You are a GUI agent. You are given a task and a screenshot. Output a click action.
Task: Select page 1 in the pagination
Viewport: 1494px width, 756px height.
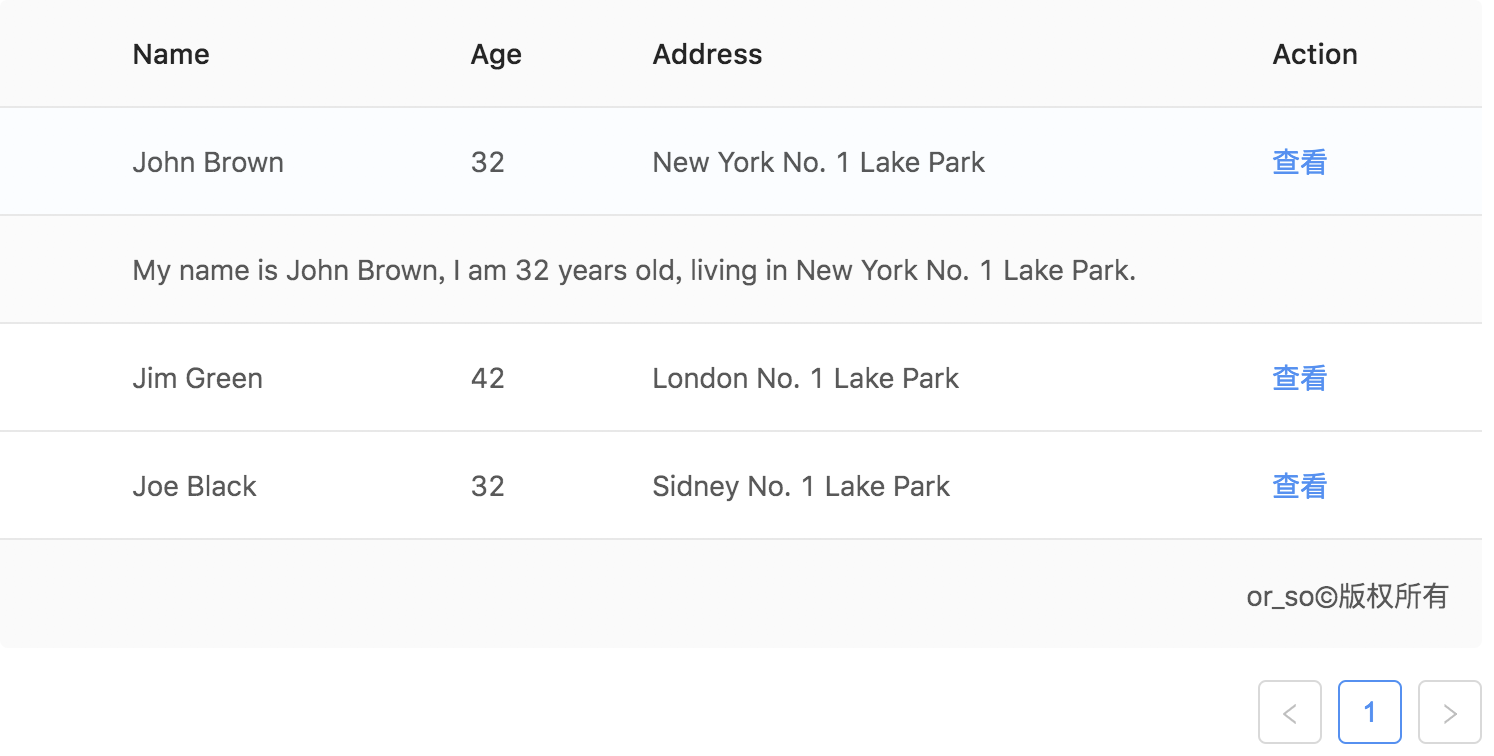[x=1369, y=713]
